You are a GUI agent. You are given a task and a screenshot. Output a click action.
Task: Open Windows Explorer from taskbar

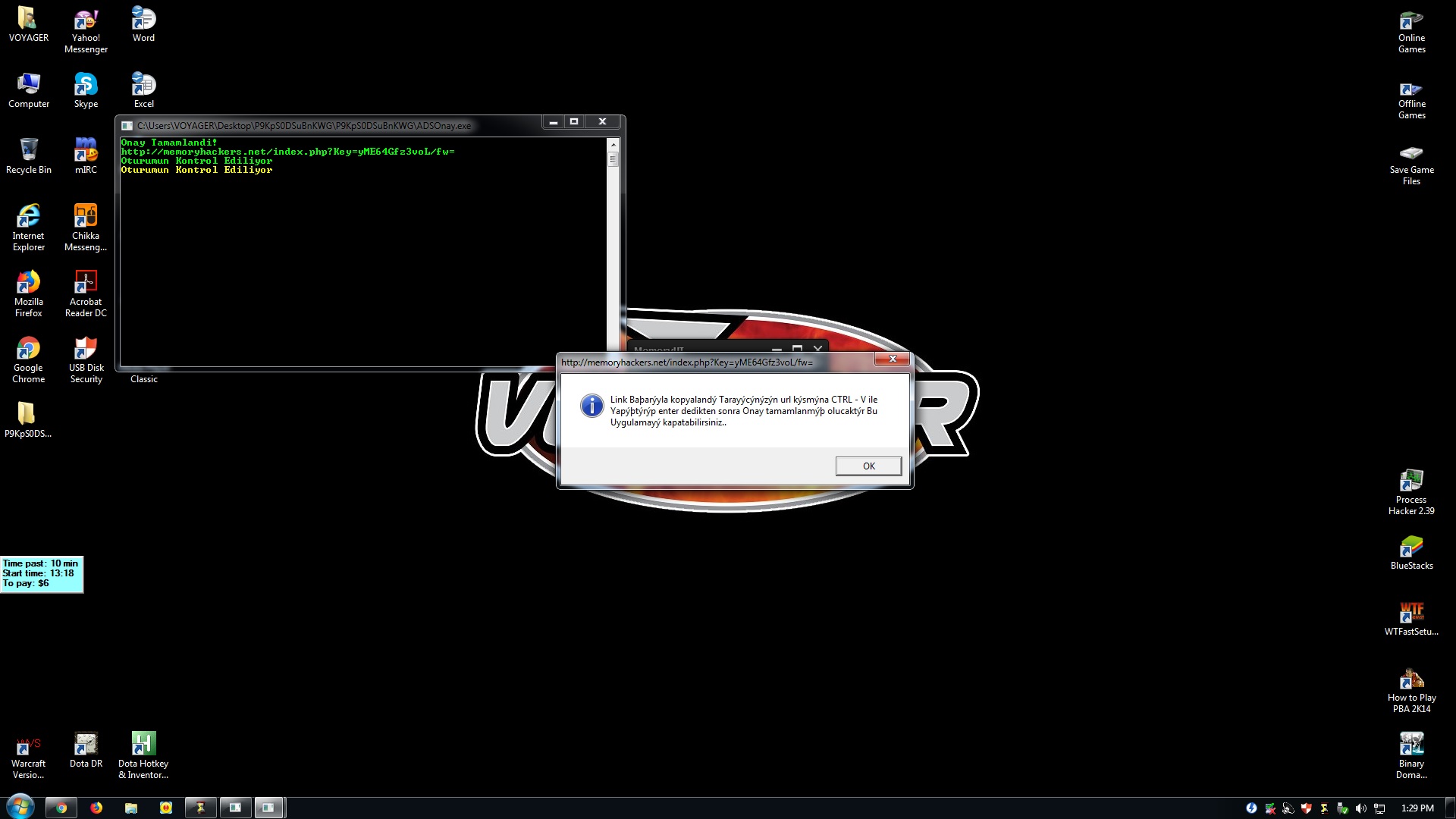[131, 808]
